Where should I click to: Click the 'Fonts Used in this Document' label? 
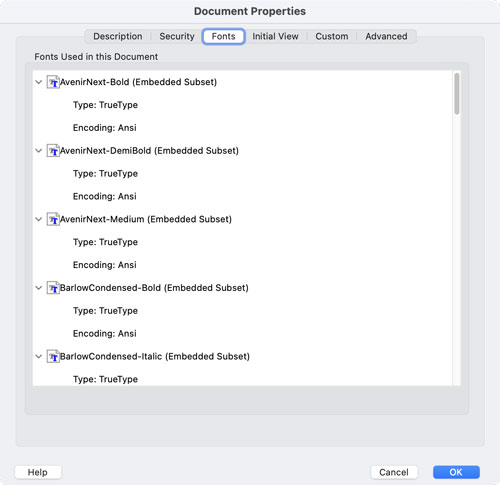pyautogui.click(x=96, y=57)
